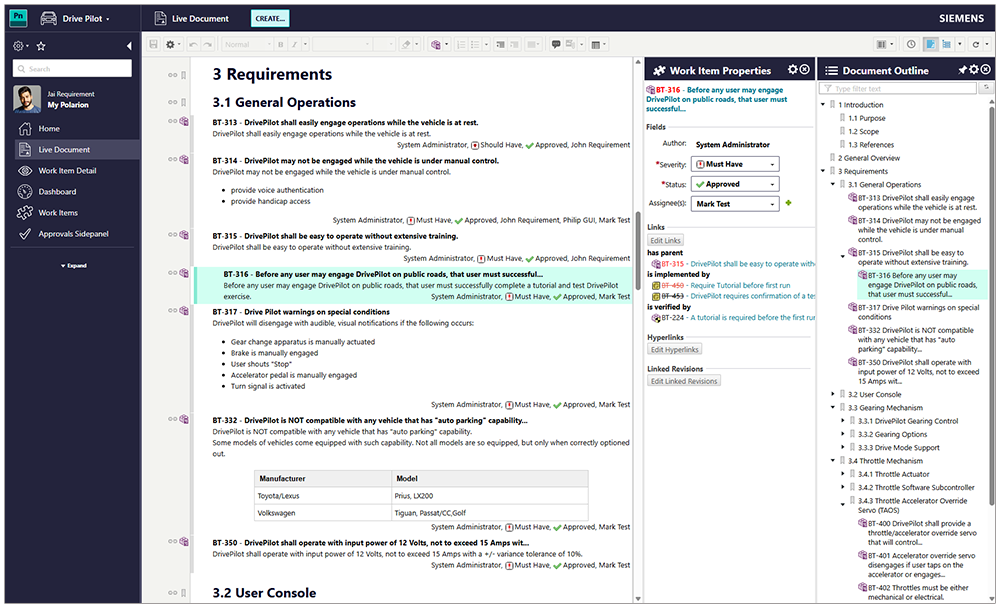Click the Edit Linked Revisions button
Viewport: 1000px width, 608px height.
coord(684,381)
